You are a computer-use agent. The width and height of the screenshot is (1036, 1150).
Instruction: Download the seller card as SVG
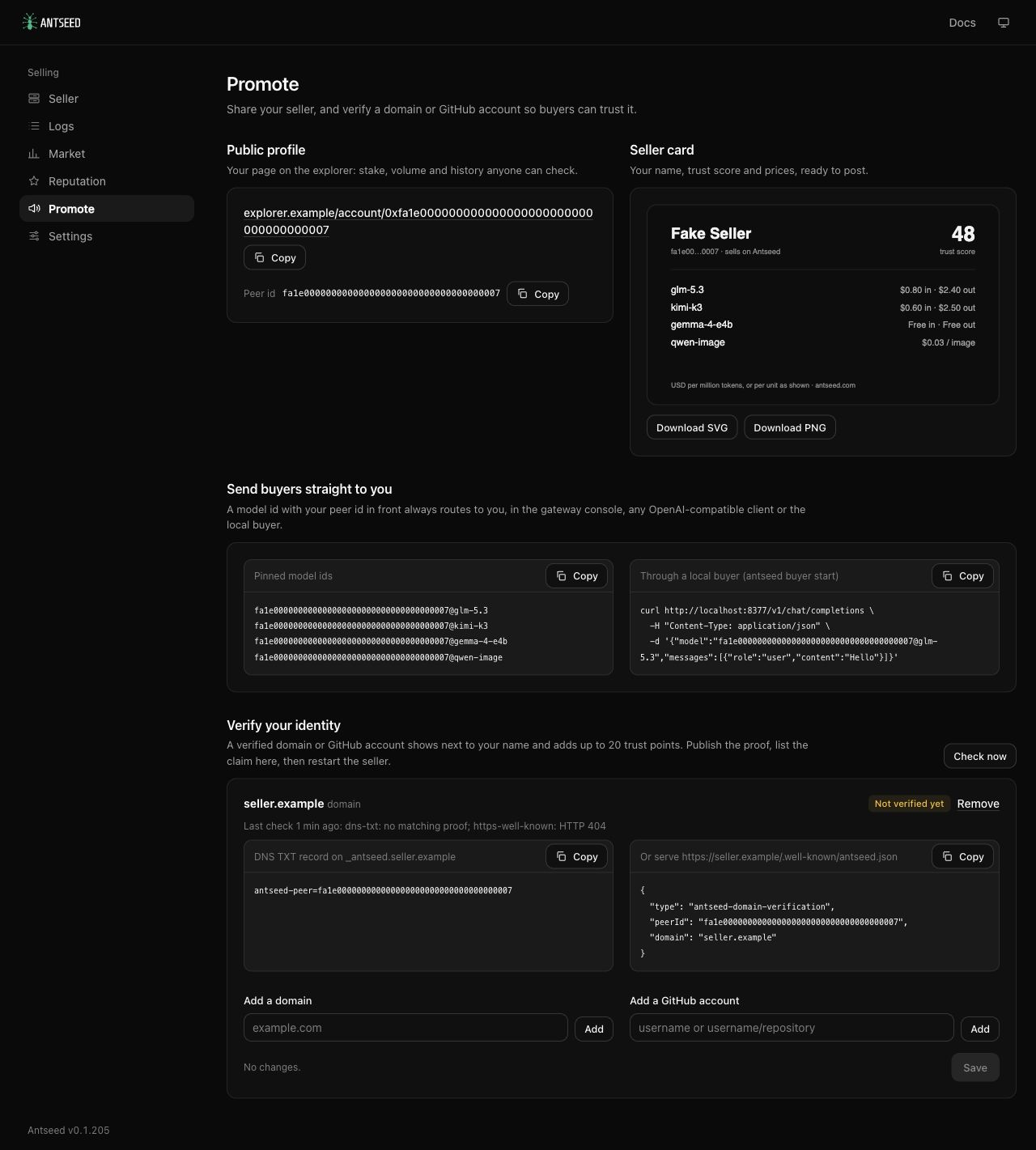[x=692, y=427]
